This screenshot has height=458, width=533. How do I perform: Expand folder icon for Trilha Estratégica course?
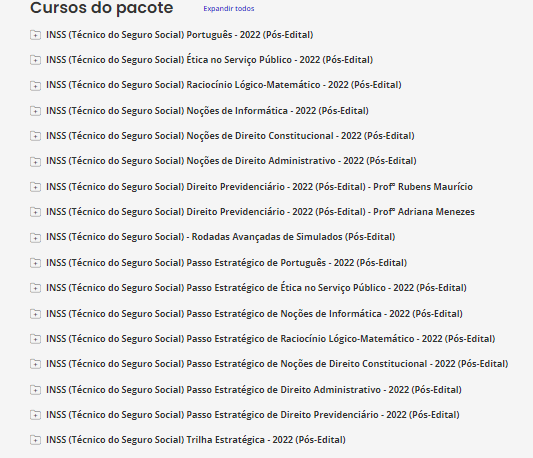click(35, 440)
